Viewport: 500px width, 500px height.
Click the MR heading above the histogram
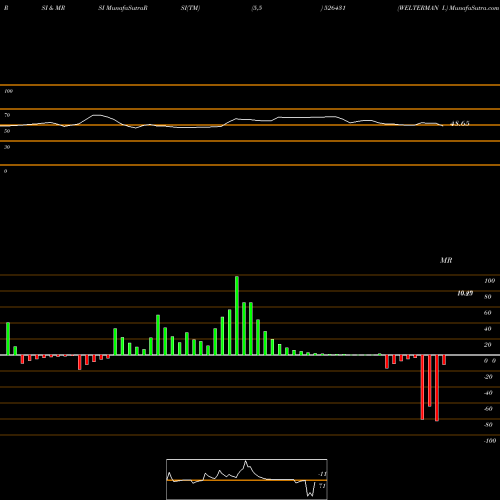446,260
